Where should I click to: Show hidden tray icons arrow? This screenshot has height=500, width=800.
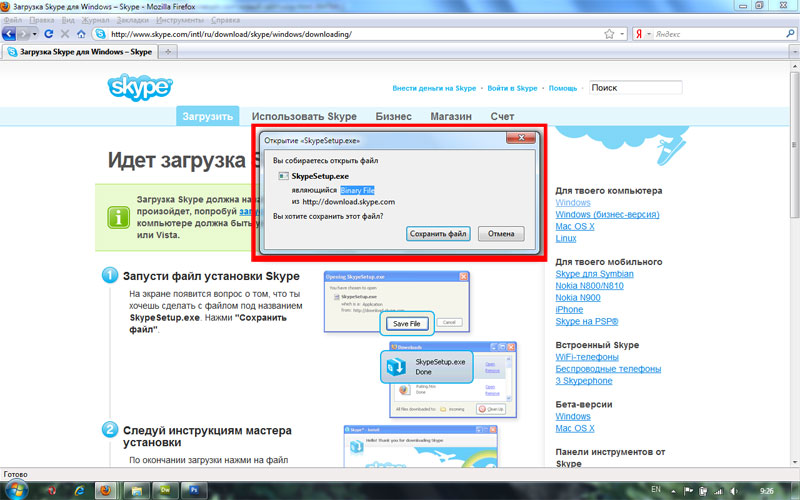point(673,491)
